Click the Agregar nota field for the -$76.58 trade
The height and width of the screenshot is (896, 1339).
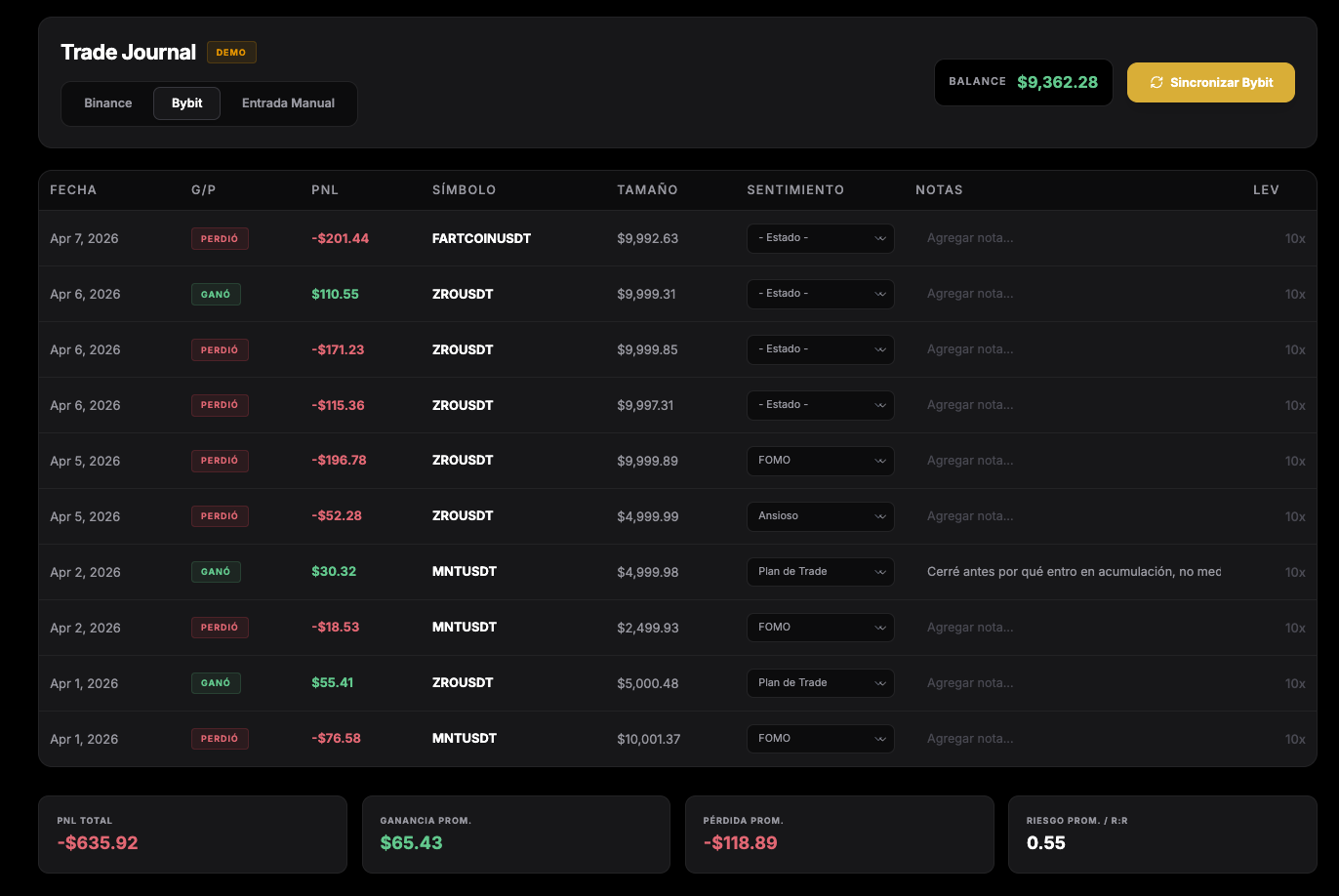coord(1074,739)
